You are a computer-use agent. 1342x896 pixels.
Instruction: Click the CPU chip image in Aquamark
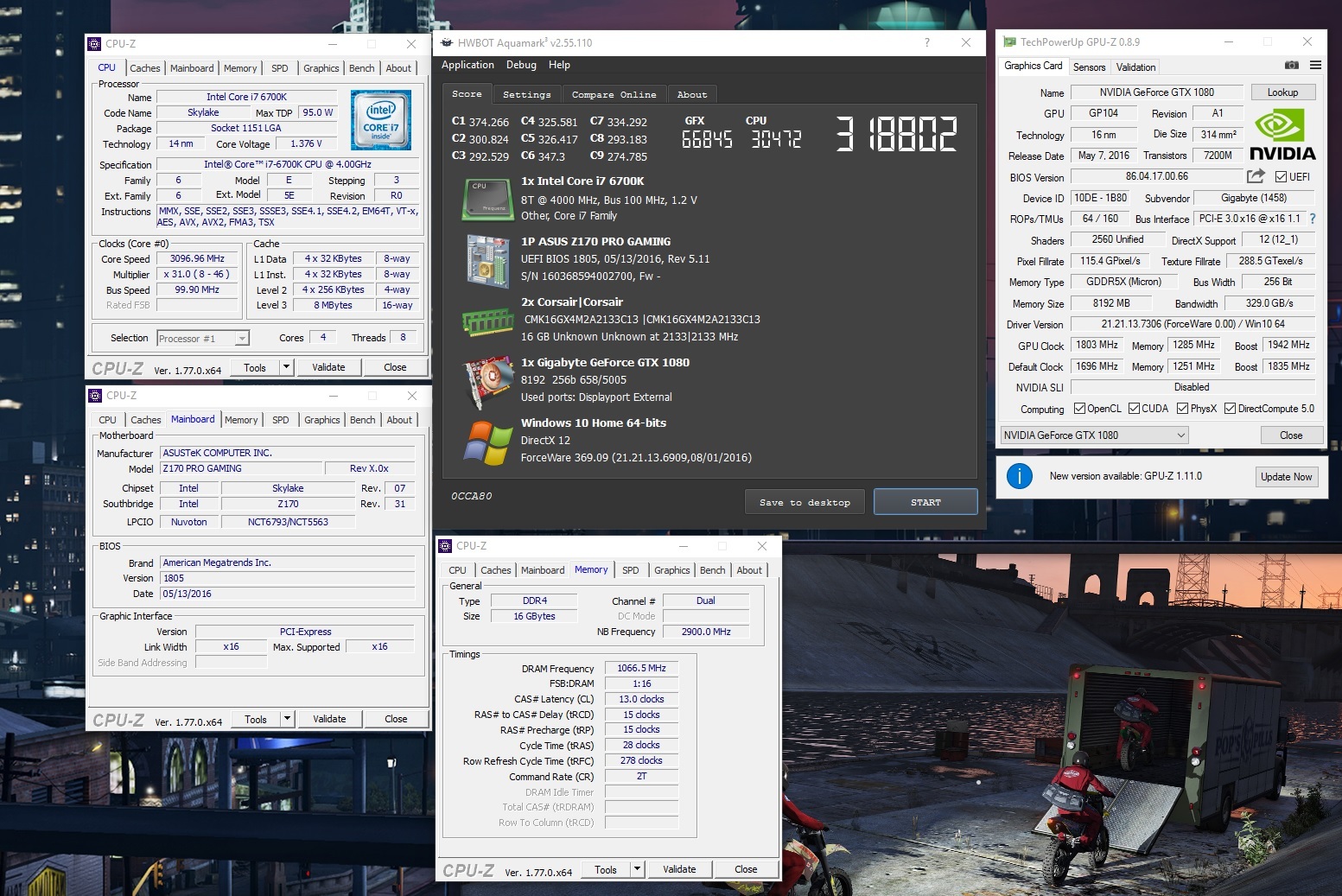(x=488, y=200)
